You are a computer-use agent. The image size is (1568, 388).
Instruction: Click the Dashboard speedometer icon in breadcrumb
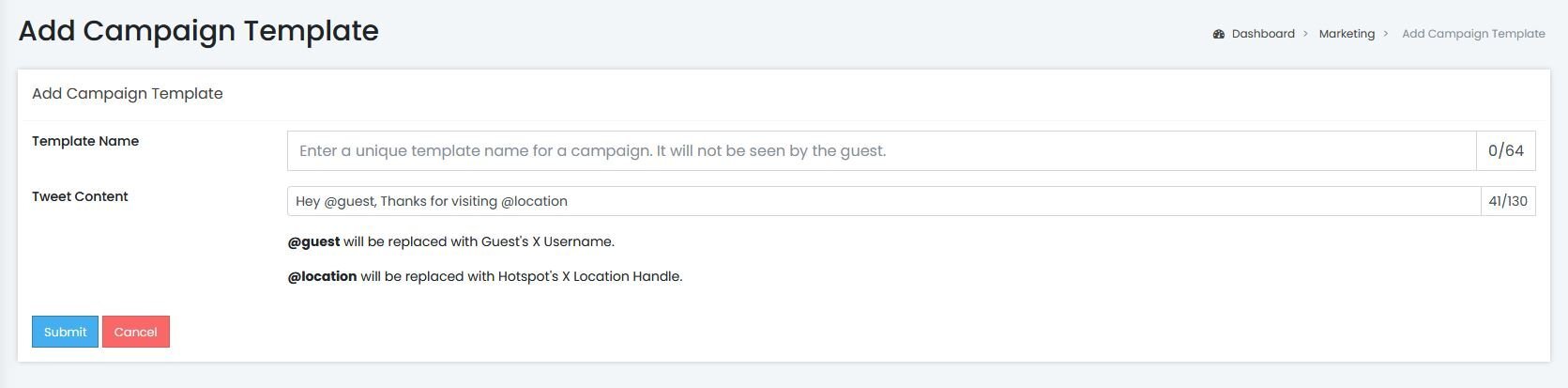coord(1219,34)
